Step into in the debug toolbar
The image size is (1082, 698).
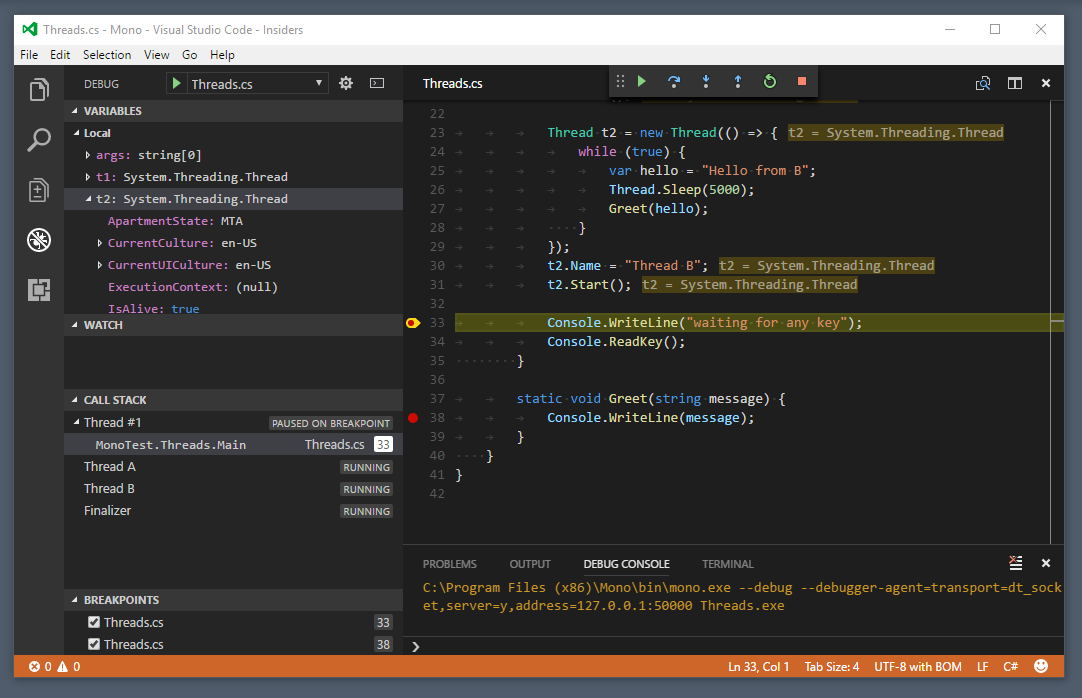706,81
